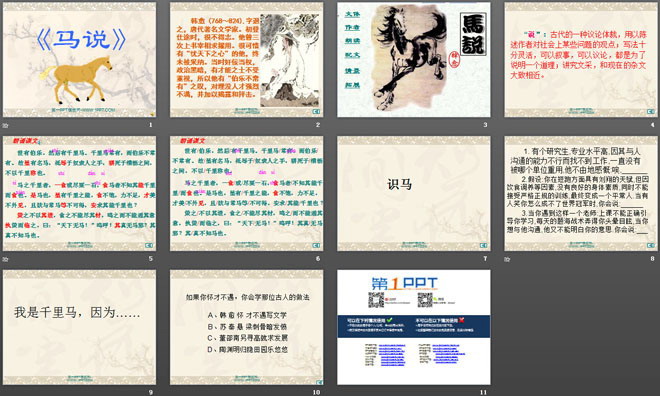The height and width of the screenshot is (396, 660).
Task: Click the question text 如果你怀才不遇 on slide 10
Action: coord(248,297)
